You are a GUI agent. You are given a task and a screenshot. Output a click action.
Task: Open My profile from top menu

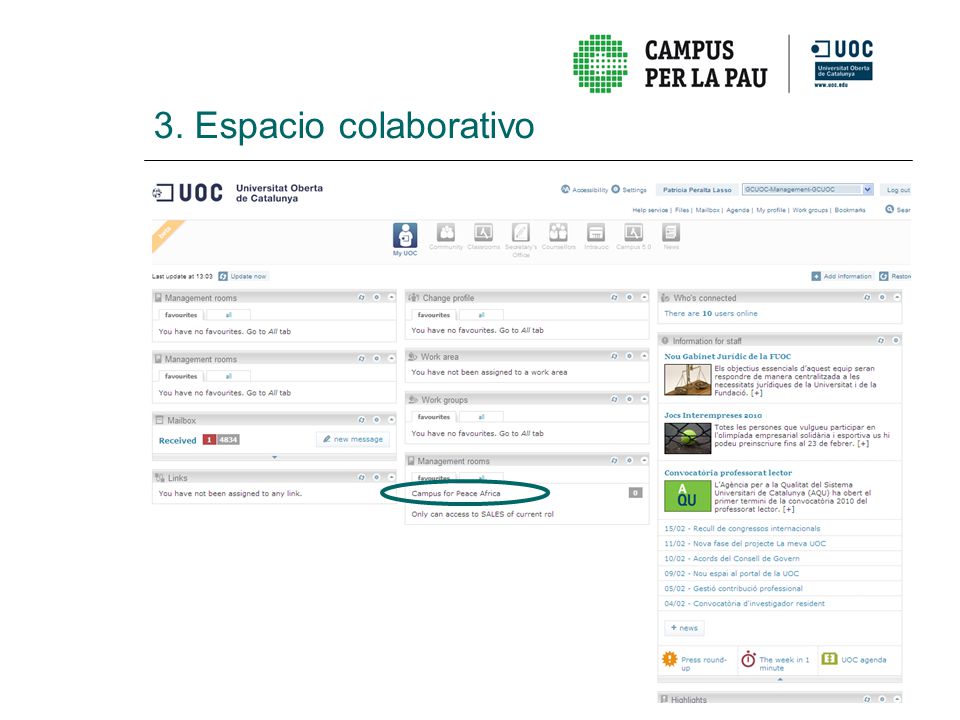pyautogui.click(x=771, y=210)
